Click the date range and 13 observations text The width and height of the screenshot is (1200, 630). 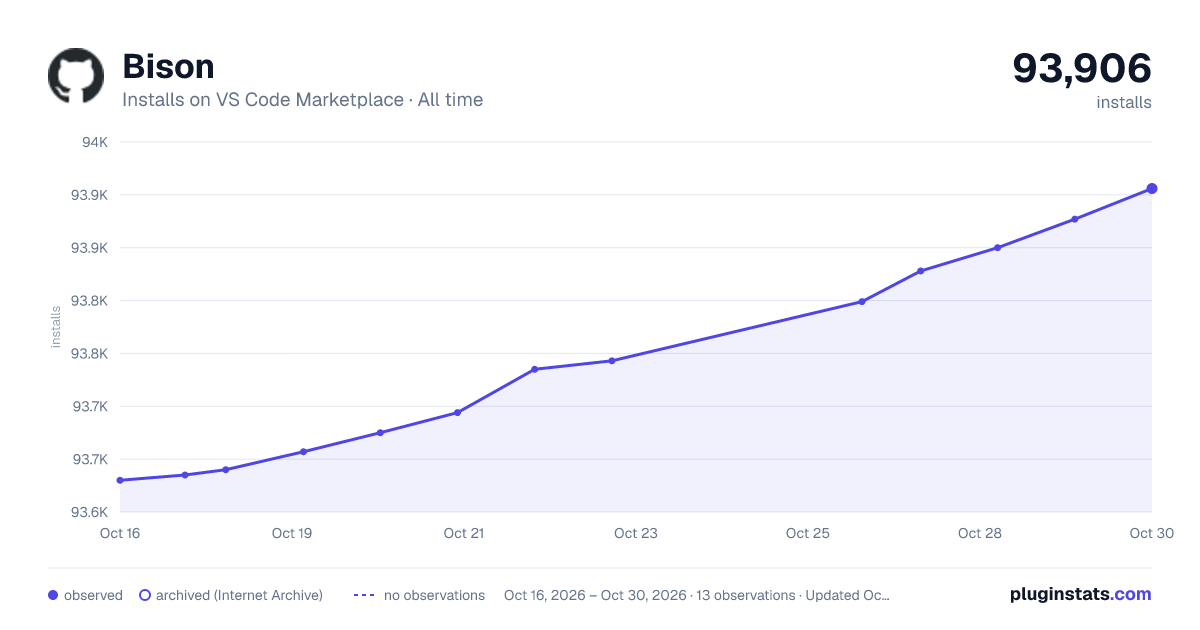697,595
